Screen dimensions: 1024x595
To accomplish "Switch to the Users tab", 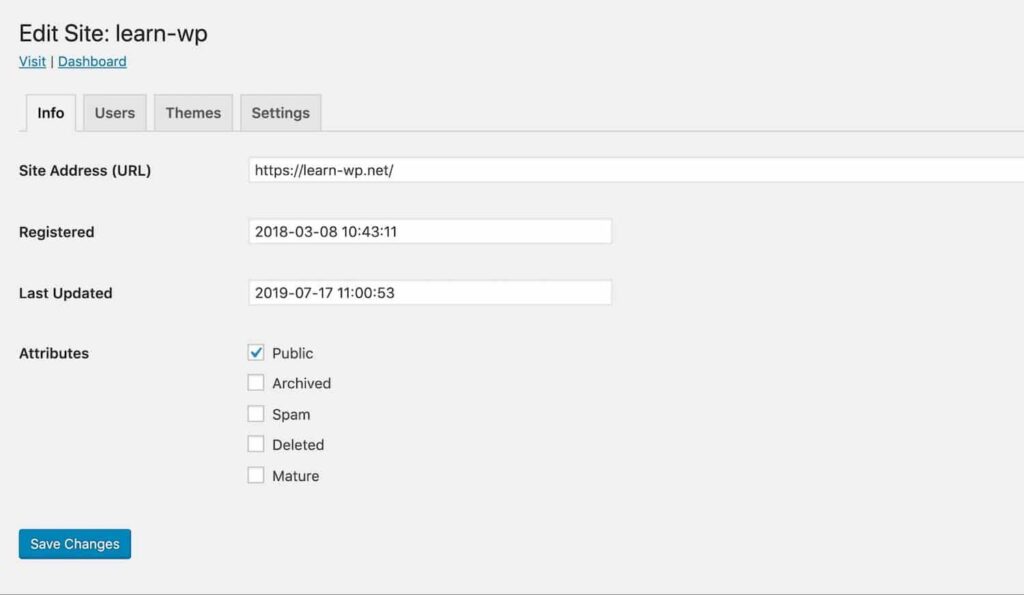I will point(114,113).
